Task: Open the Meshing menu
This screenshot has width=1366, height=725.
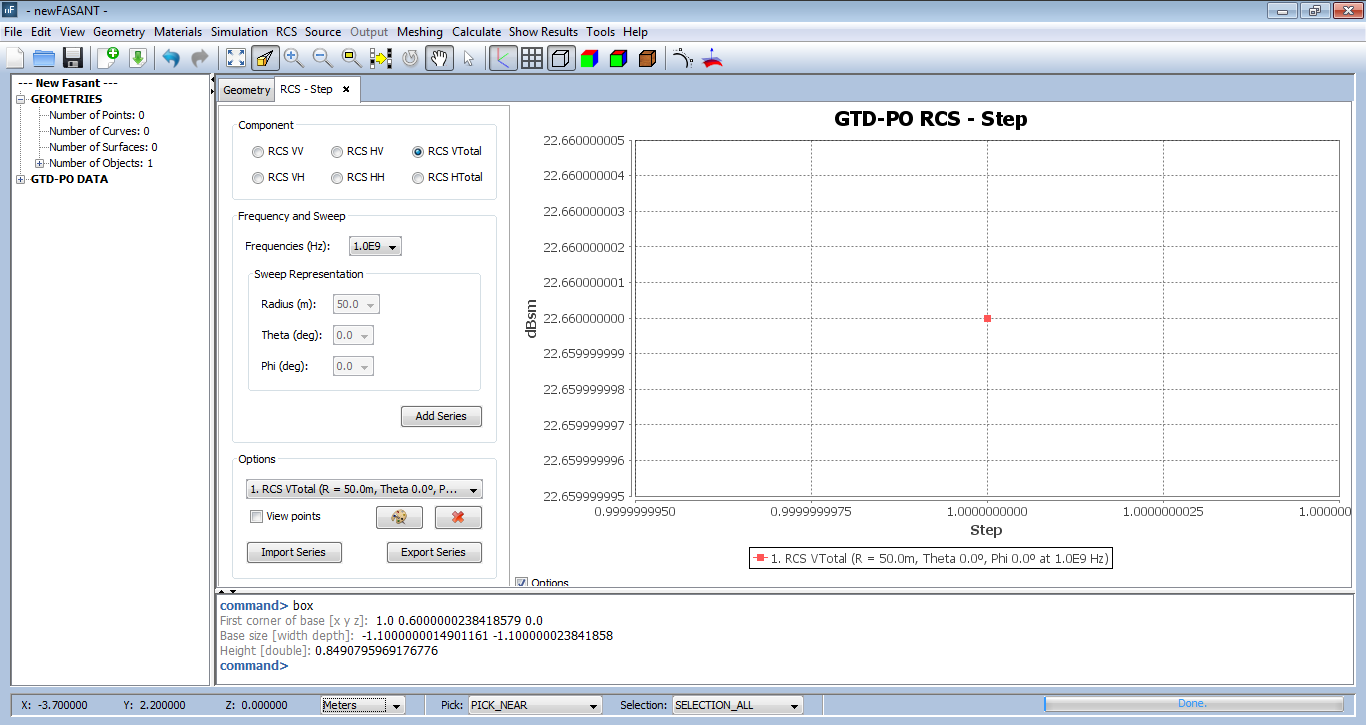Action: [419, 32]
